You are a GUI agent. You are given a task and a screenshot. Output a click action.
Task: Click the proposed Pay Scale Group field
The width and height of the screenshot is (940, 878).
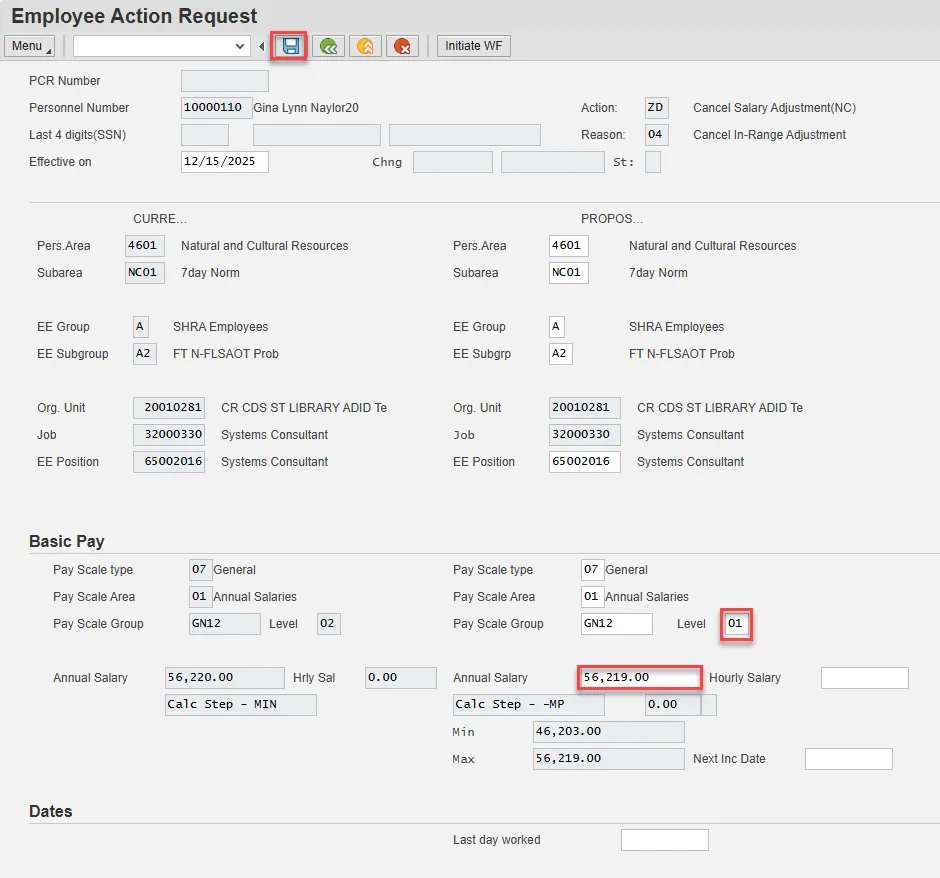coord(616,624)
